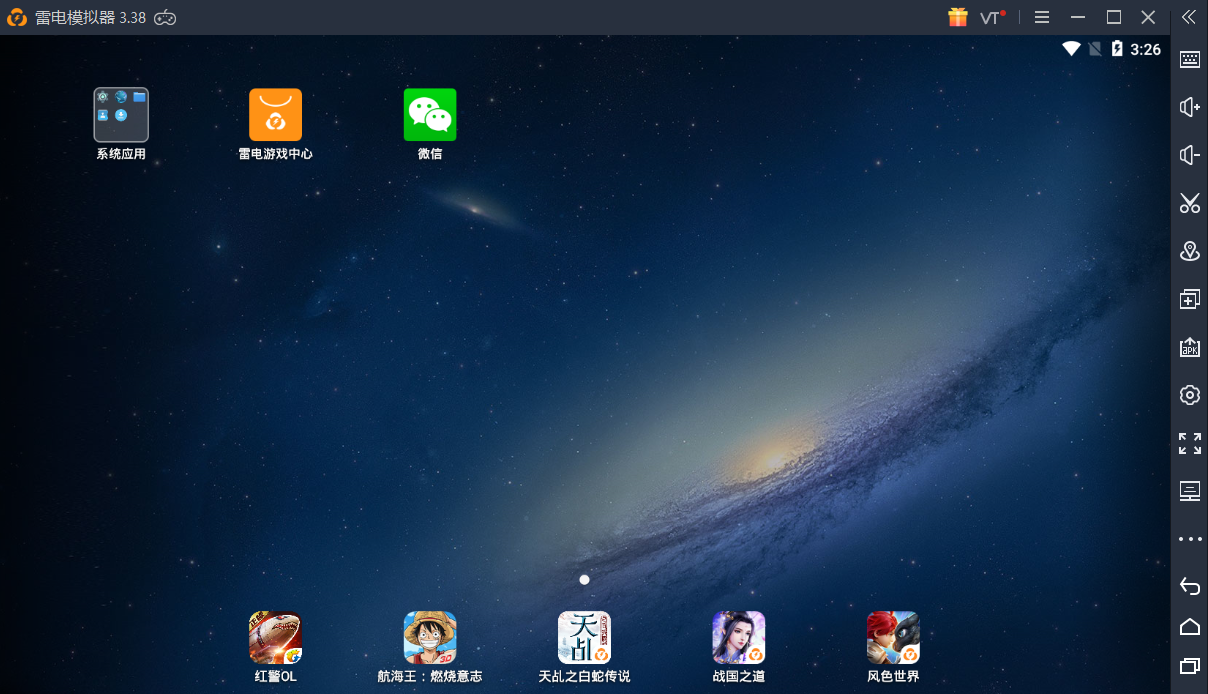The image size is (1208, 694).
Task: Open the 风色世界 game
Action: click(x=893, y=638)
